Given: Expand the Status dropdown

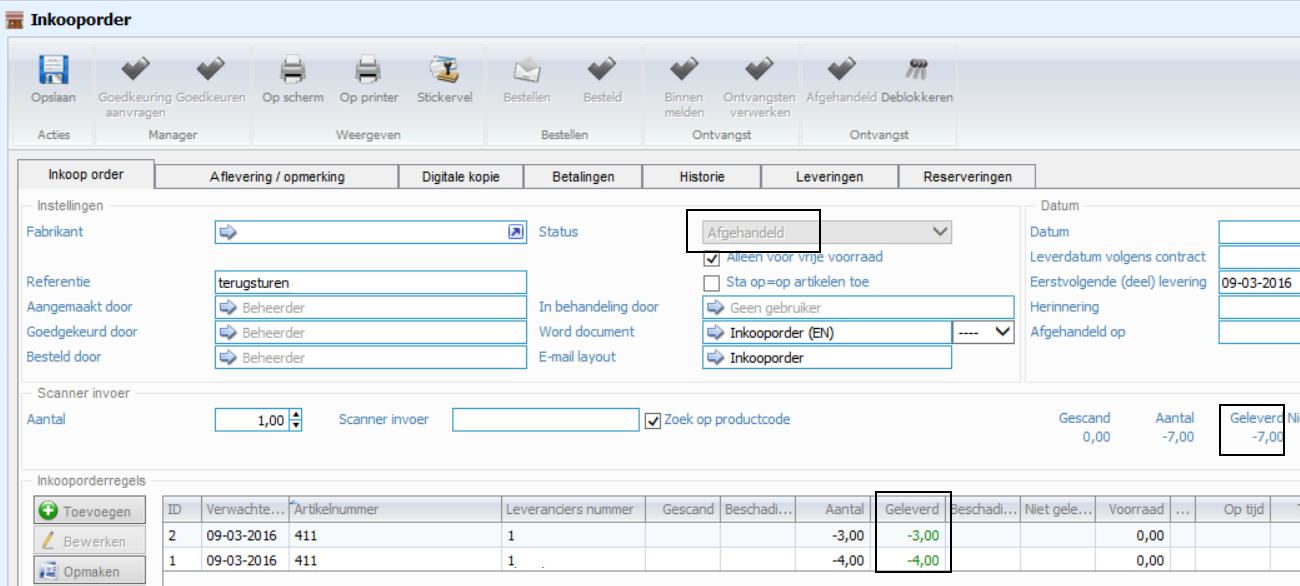Looking at the screenshot, I should pyautogui.click(x=939, y=232).
